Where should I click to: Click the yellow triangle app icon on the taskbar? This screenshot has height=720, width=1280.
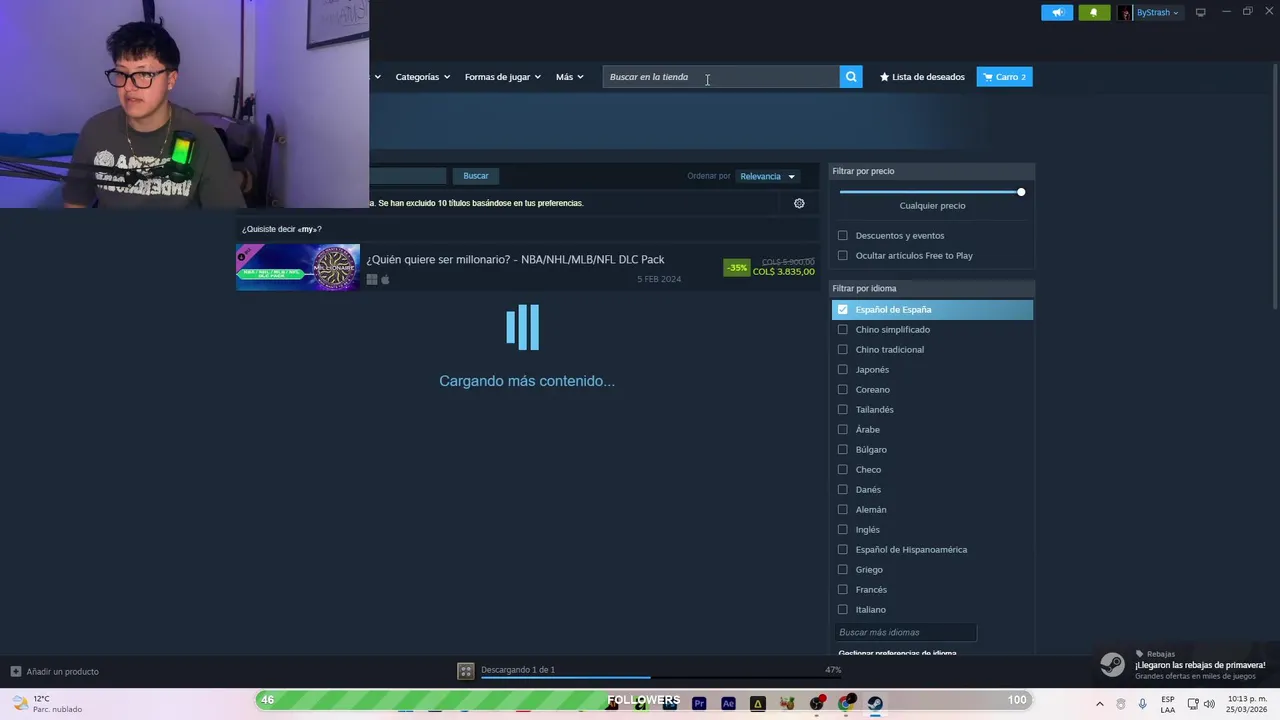(757, 703)
